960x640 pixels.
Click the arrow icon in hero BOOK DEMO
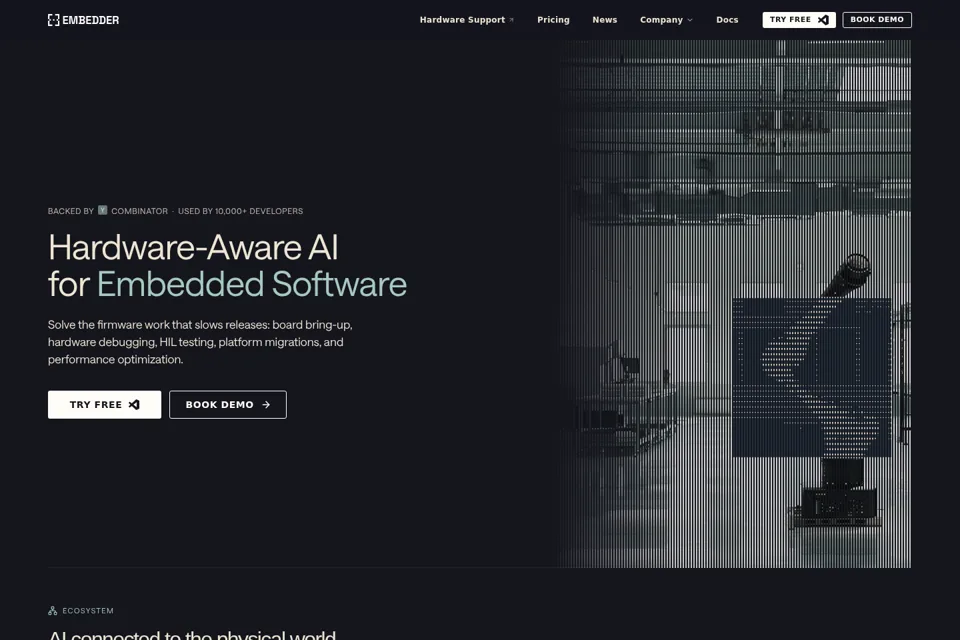coord(266,405)
